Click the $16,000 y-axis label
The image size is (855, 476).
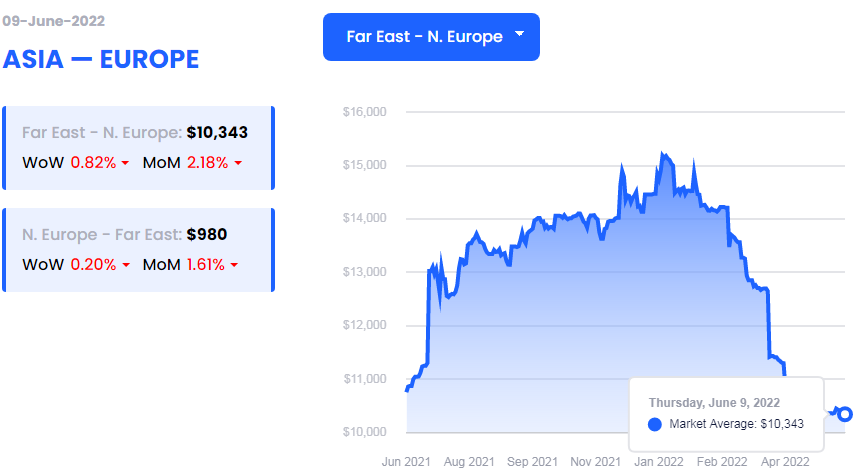pyautogui.click(x=364, y=112)
